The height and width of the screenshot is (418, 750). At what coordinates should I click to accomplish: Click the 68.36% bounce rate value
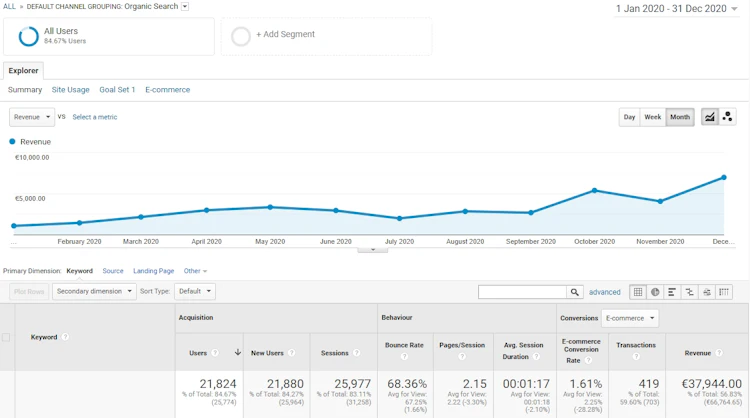(407, 384)
